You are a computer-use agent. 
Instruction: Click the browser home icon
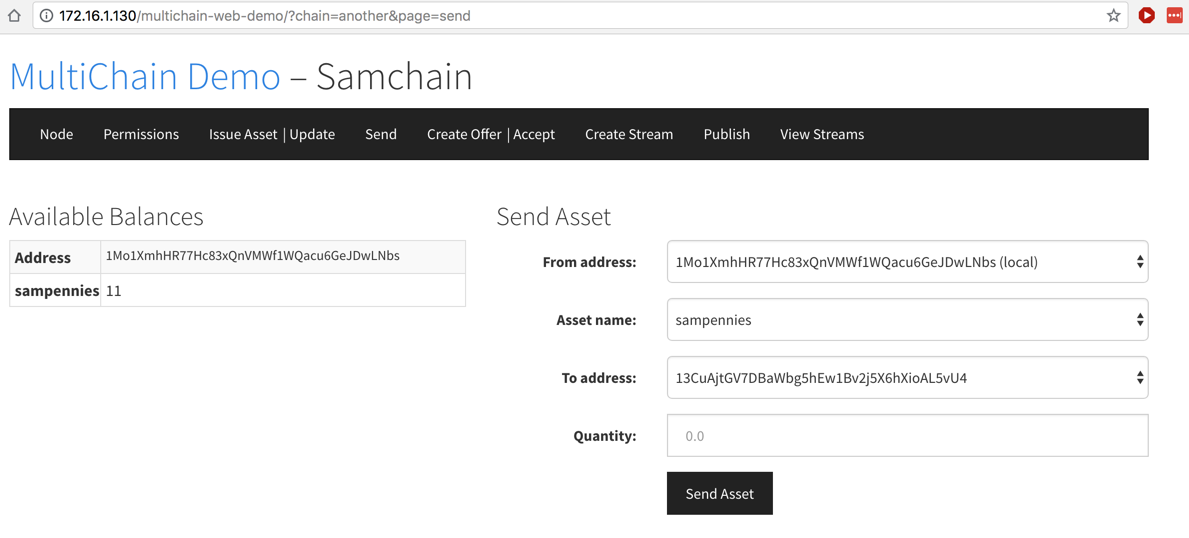click(x=14, y=16)
